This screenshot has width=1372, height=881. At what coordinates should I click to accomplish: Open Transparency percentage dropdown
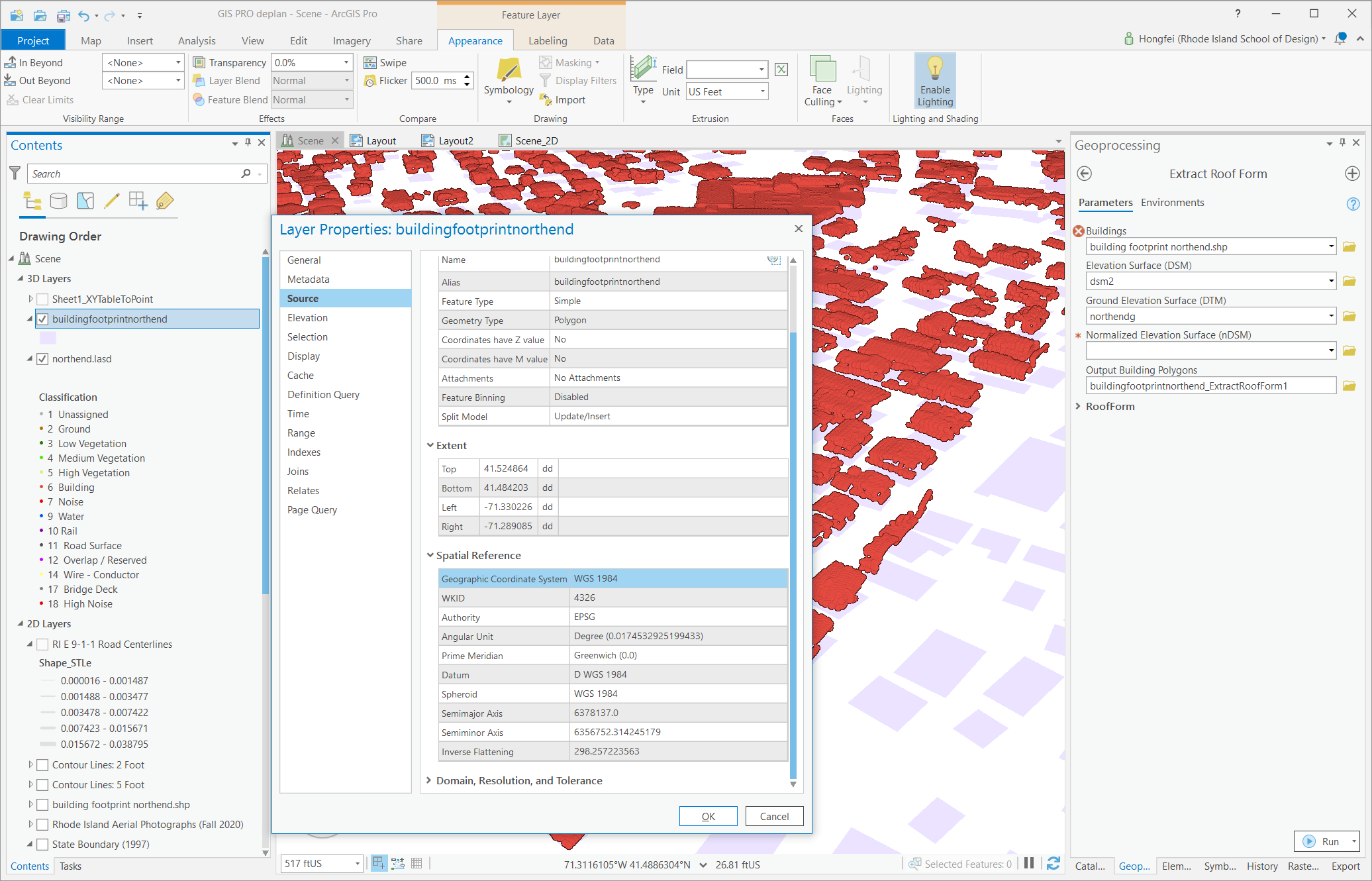pyautogui.click(x=346, y=62)
